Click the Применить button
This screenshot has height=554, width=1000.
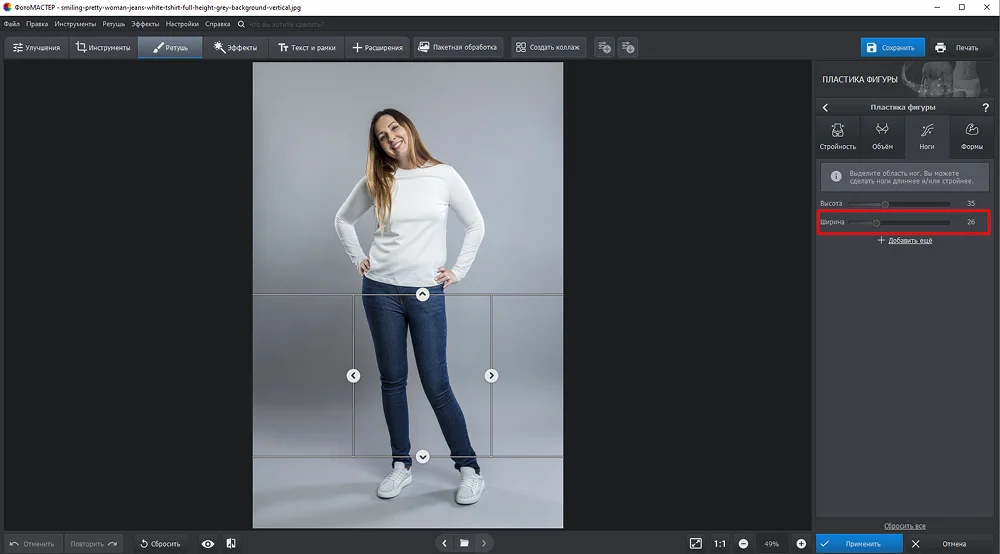(x=859, y=544)
